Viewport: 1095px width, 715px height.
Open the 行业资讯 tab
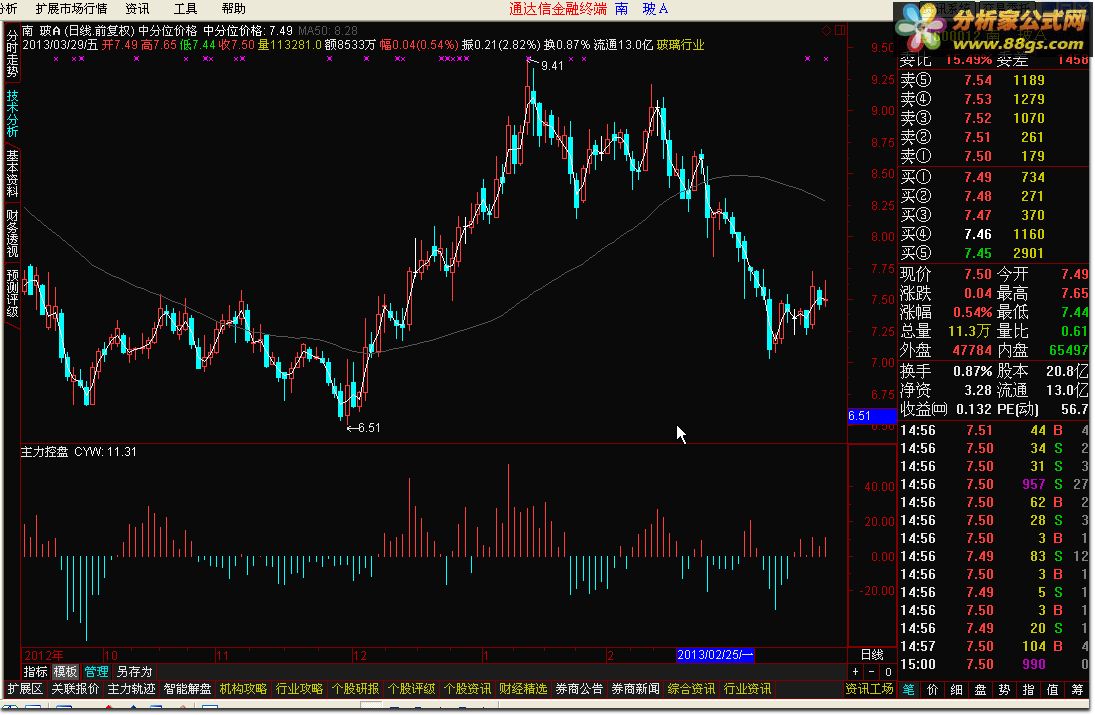[x=747, y=689]
